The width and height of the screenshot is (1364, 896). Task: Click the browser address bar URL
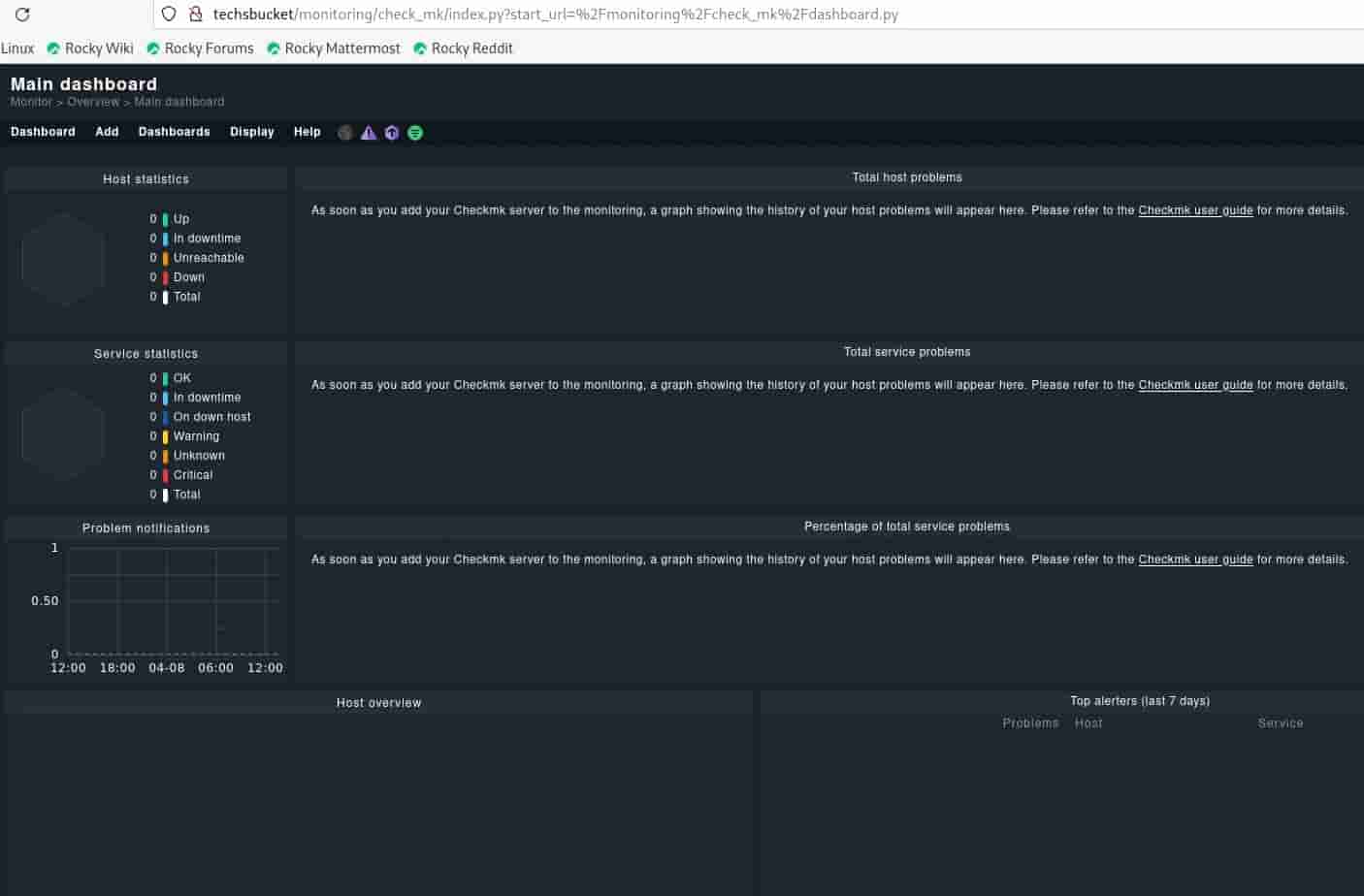point(555,15)
